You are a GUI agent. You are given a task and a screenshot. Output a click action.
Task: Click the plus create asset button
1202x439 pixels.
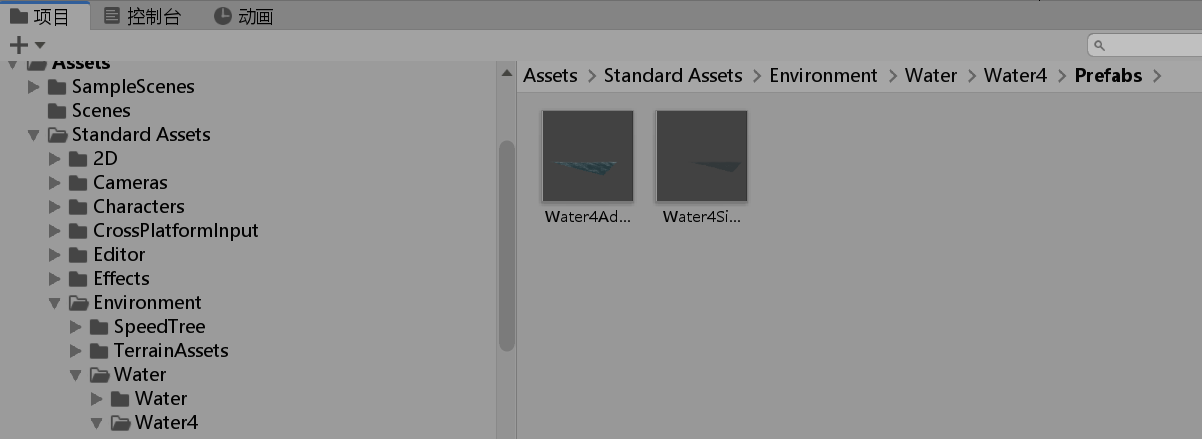pyautogui.click(x=18, y=45)
